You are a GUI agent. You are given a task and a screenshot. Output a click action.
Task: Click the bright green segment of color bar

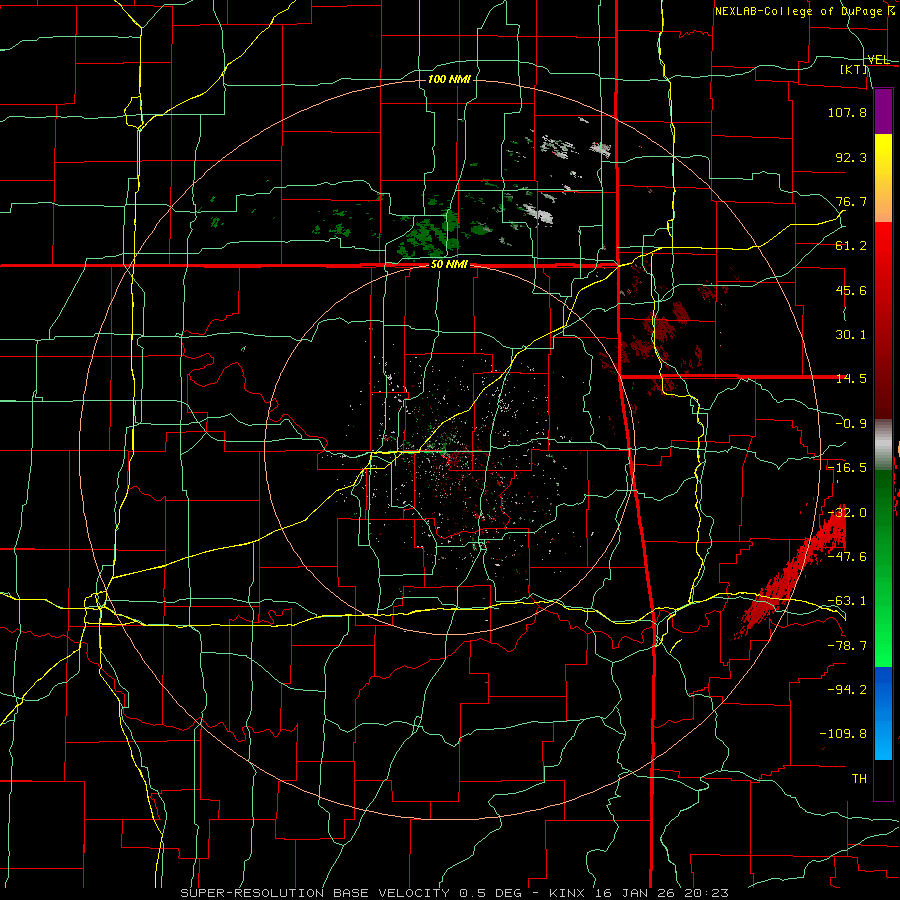pos(883,568)
